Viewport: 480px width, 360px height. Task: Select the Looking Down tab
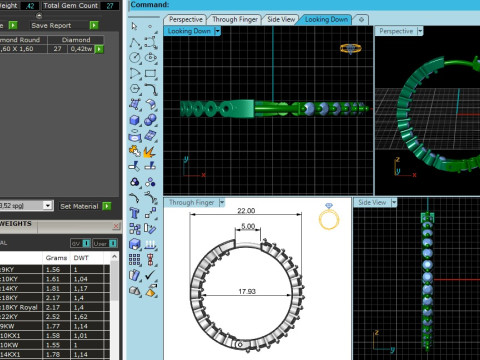click(x=326, y=20)
